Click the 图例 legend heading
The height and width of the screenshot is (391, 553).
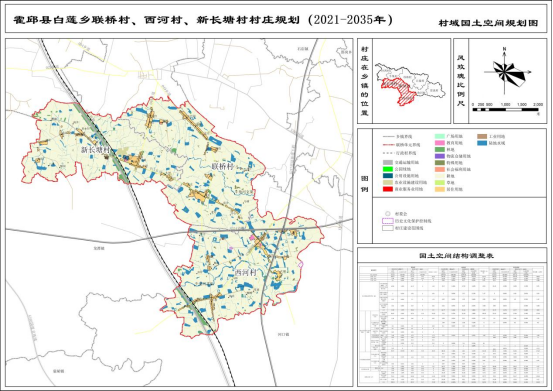(x=365, y=184)
